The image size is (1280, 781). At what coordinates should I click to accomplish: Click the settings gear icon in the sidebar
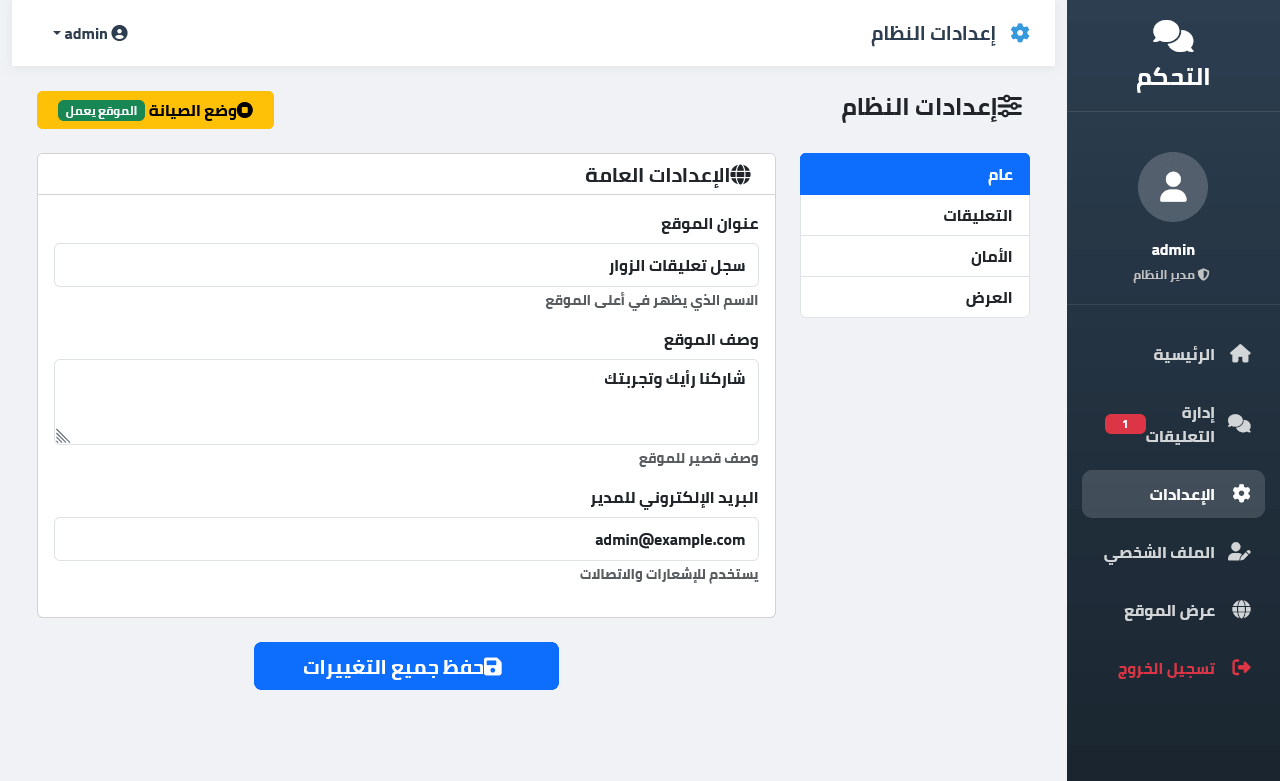pyautogui.click(x=1241, y=494)
